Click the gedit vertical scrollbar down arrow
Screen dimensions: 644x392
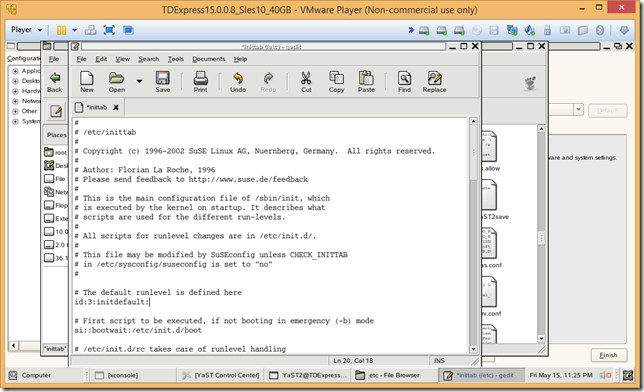pos(473,349)
